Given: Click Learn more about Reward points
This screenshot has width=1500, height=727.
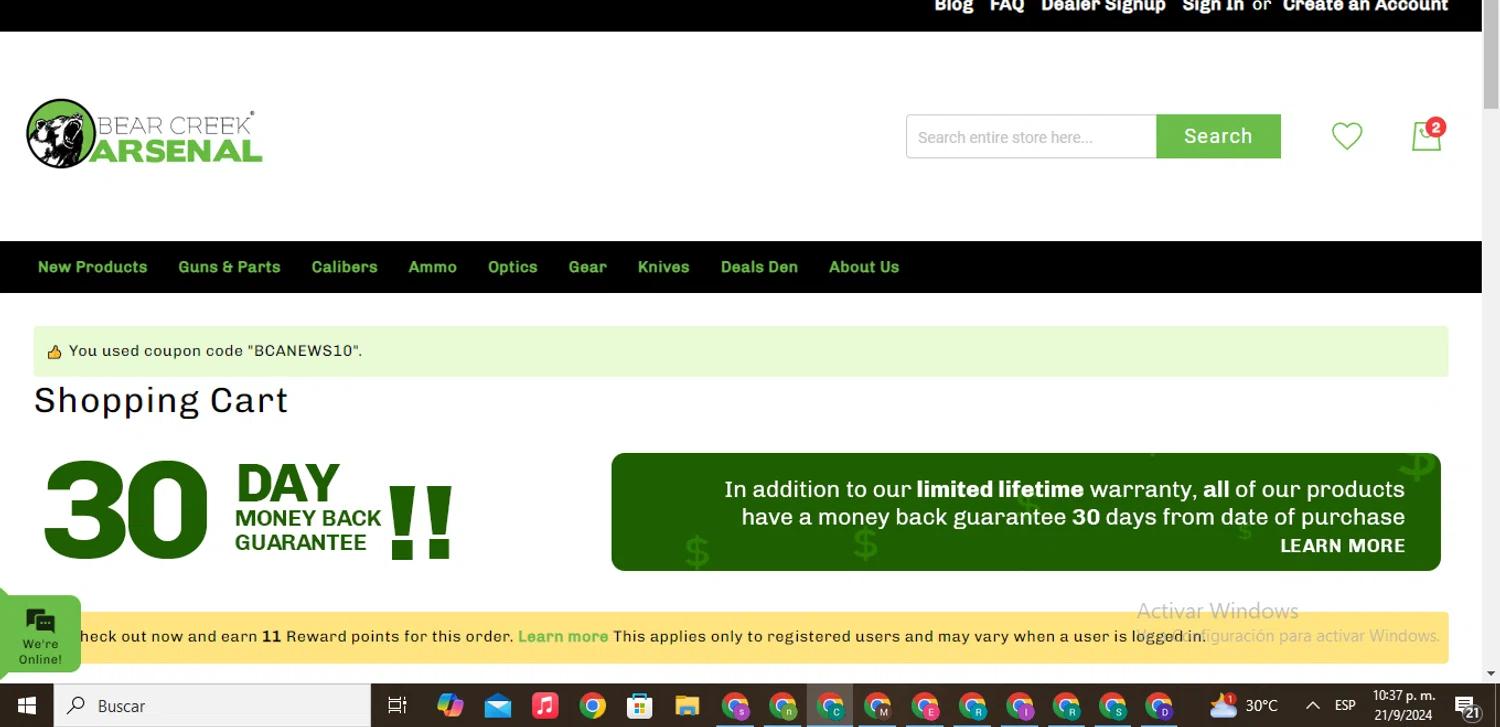Looking at the screenshot, I should [x=563, y=636].
